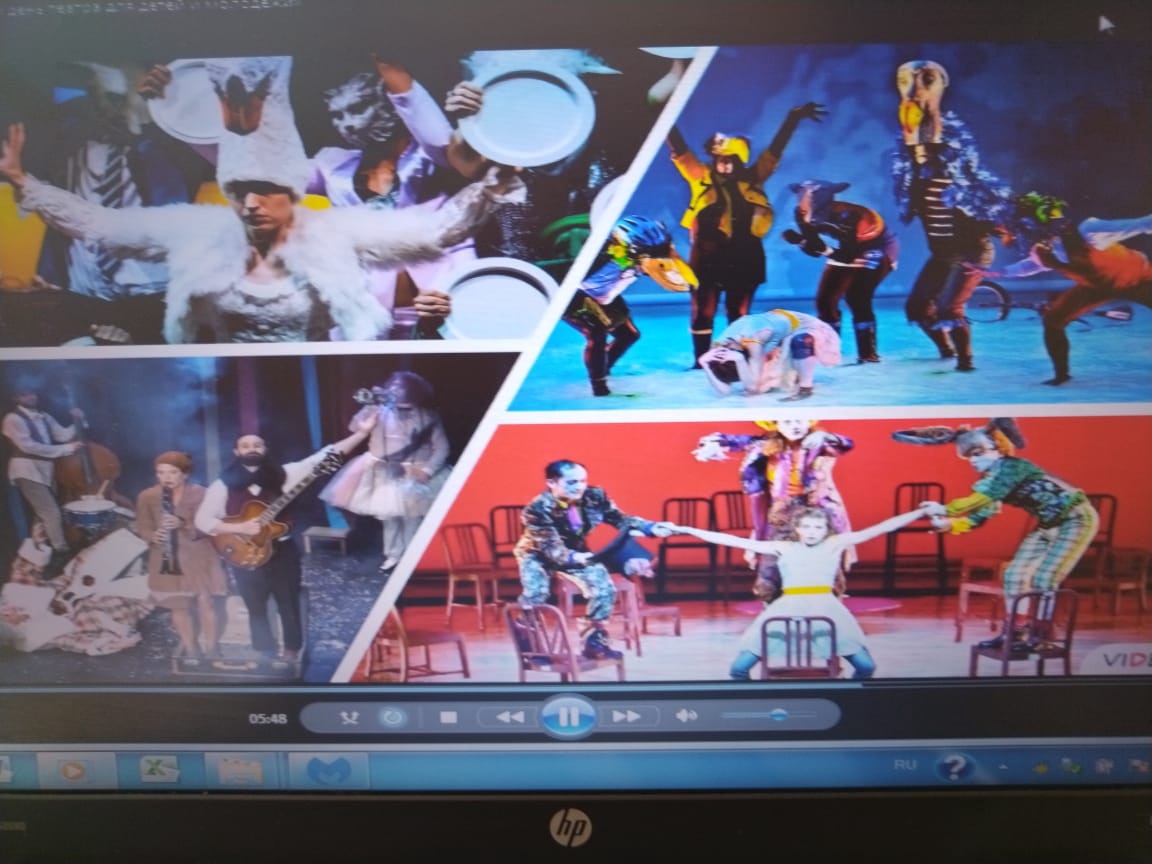Switch to the blue M taskbar app
Image resolution: width=1152 pixels, height=864 pixels.
[x=329, y=770]
